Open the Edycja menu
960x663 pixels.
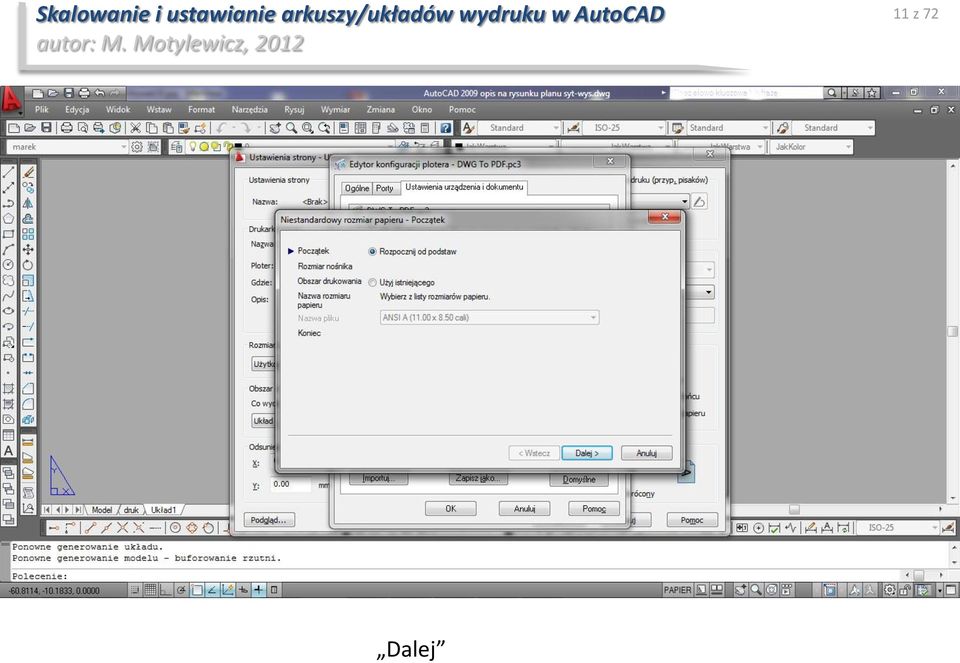[77, 110]
